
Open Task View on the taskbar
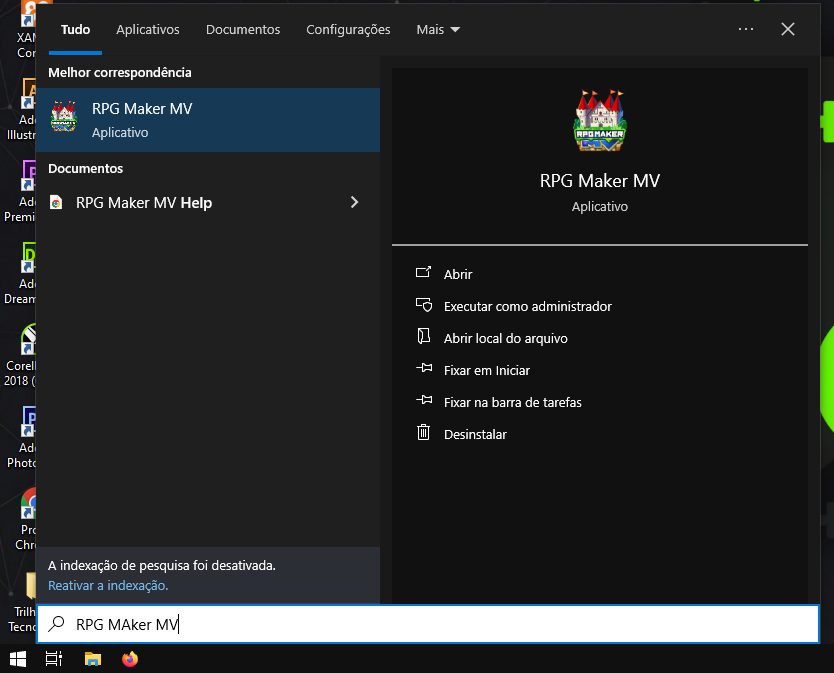[x=54, y=658]
